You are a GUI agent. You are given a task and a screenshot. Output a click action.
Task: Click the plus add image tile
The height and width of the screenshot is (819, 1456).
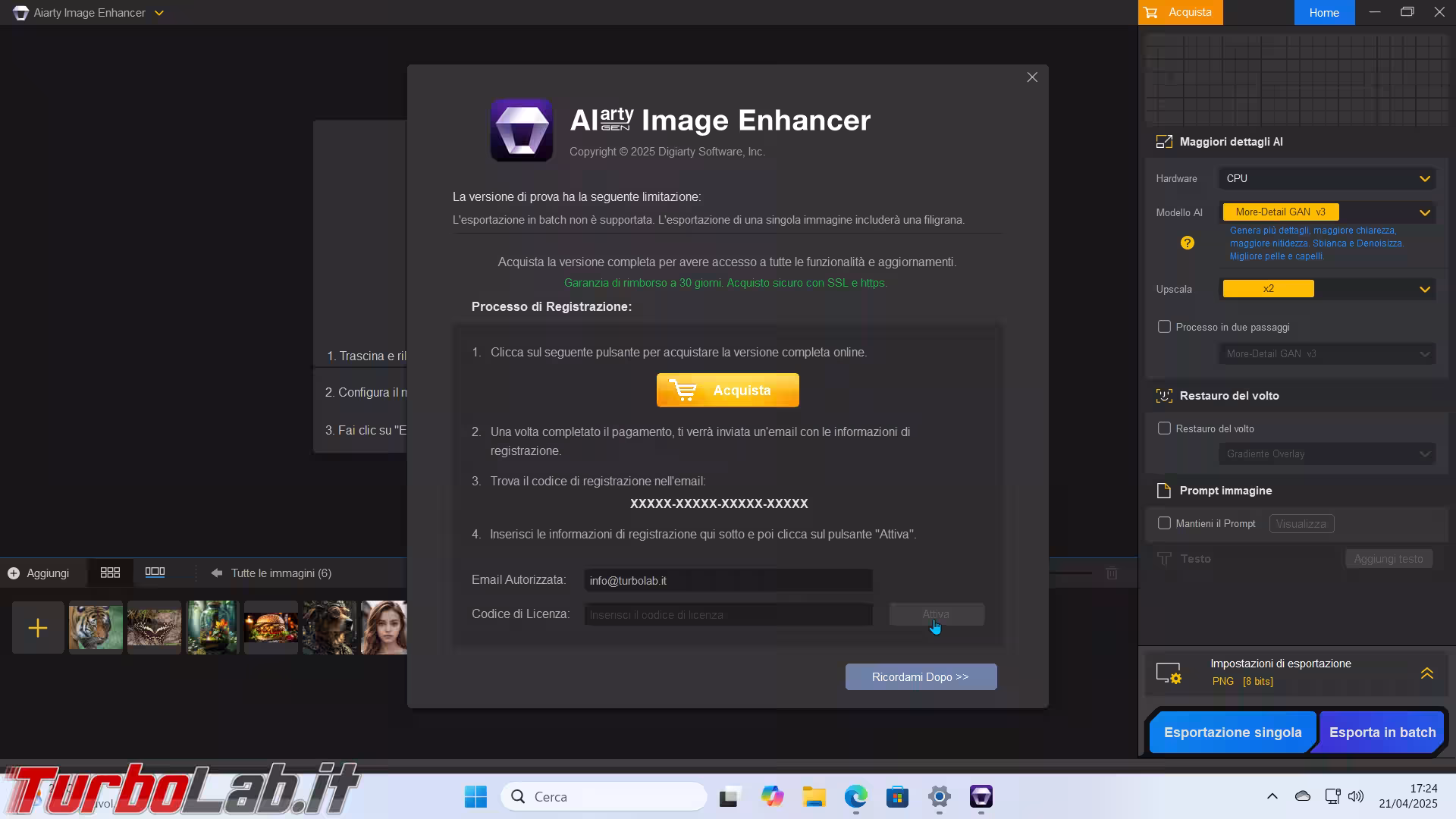pyautogui.click(x=38, y=628)
